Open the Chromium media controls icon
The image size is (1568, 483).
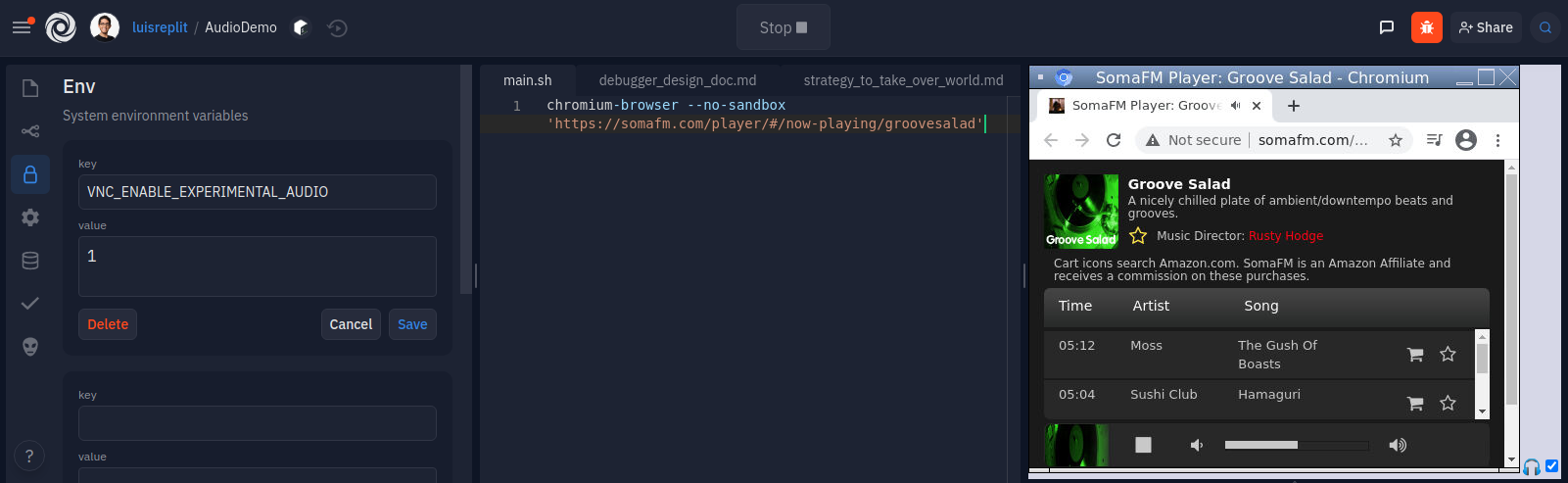(1435, 140)
